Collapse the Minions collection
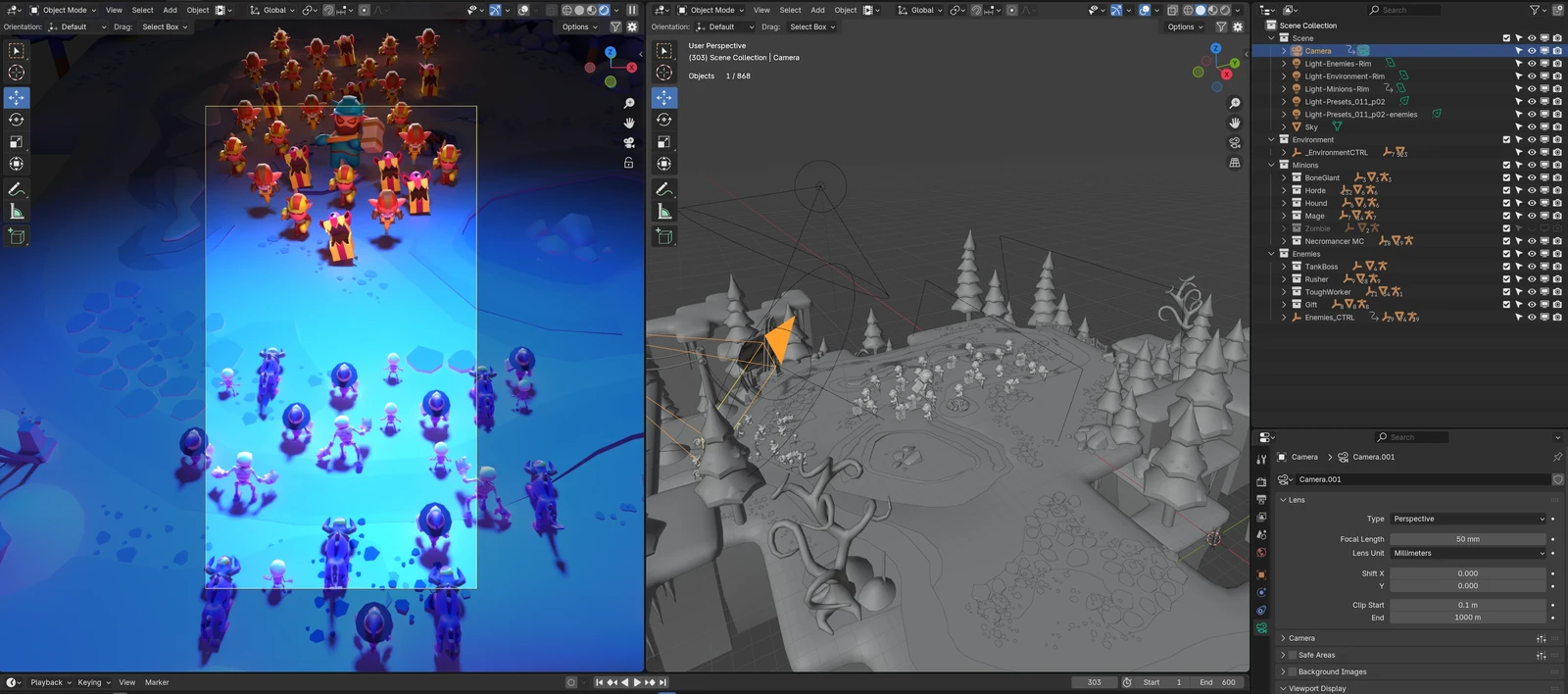The height and width of the screenshot is (694, 1568). [1271, 165]
